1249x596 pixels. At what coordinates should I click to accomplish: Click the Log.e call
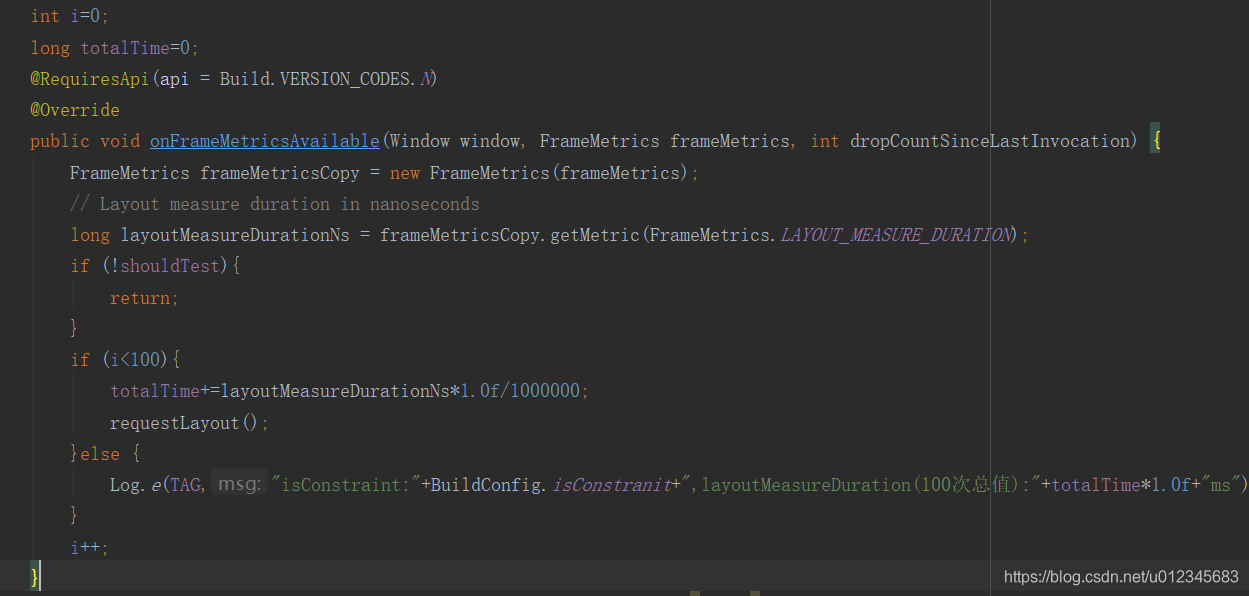click(x=136, y=485)
